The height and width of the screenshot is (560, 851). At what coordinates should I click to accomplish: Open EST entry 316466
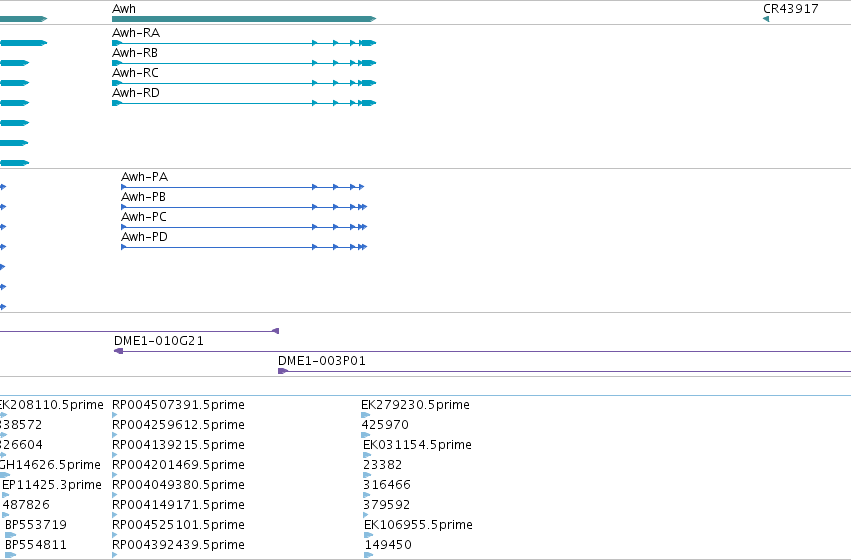pos(387,485)
